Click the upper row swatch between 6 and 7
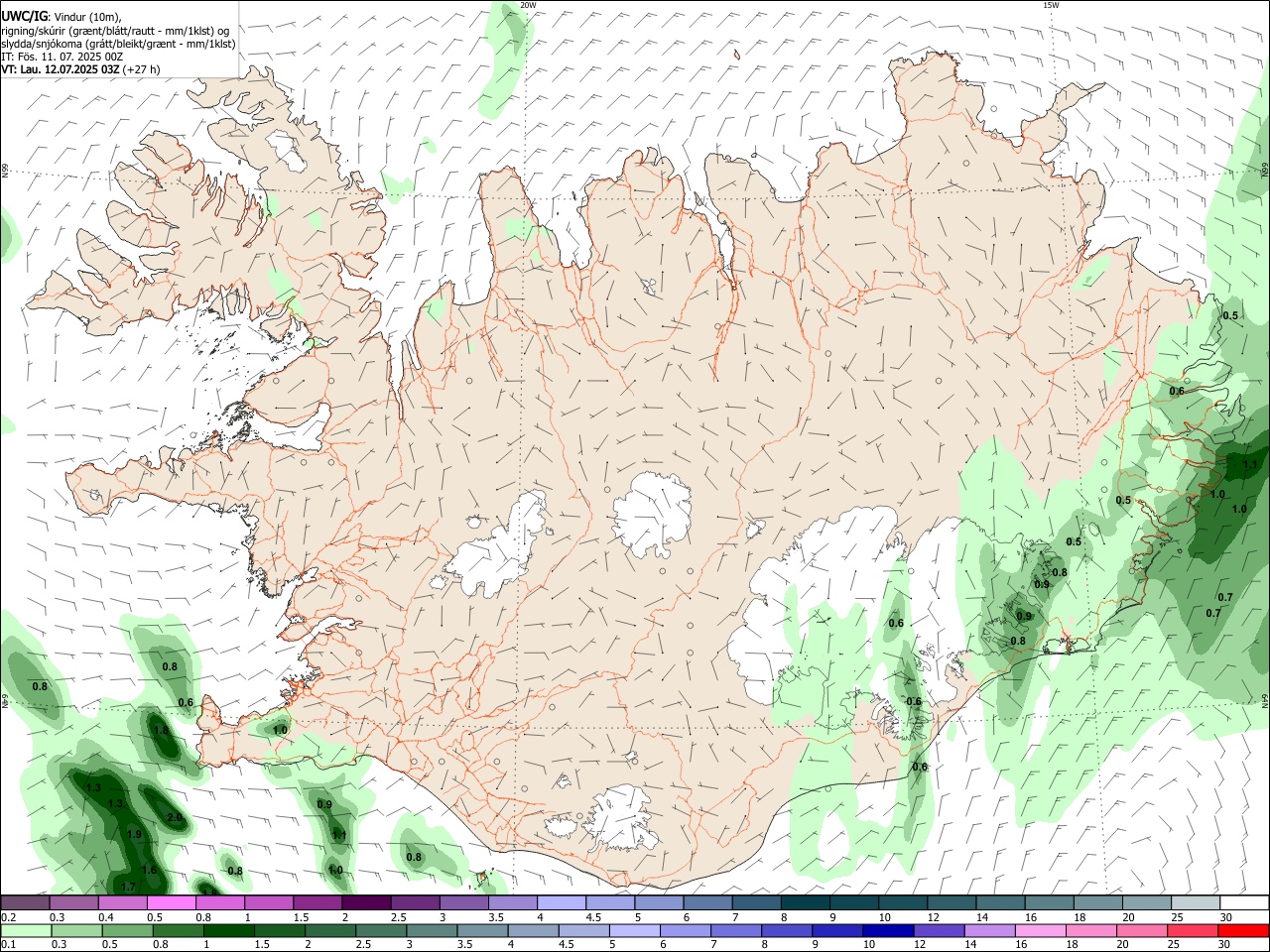 [707, 902]
